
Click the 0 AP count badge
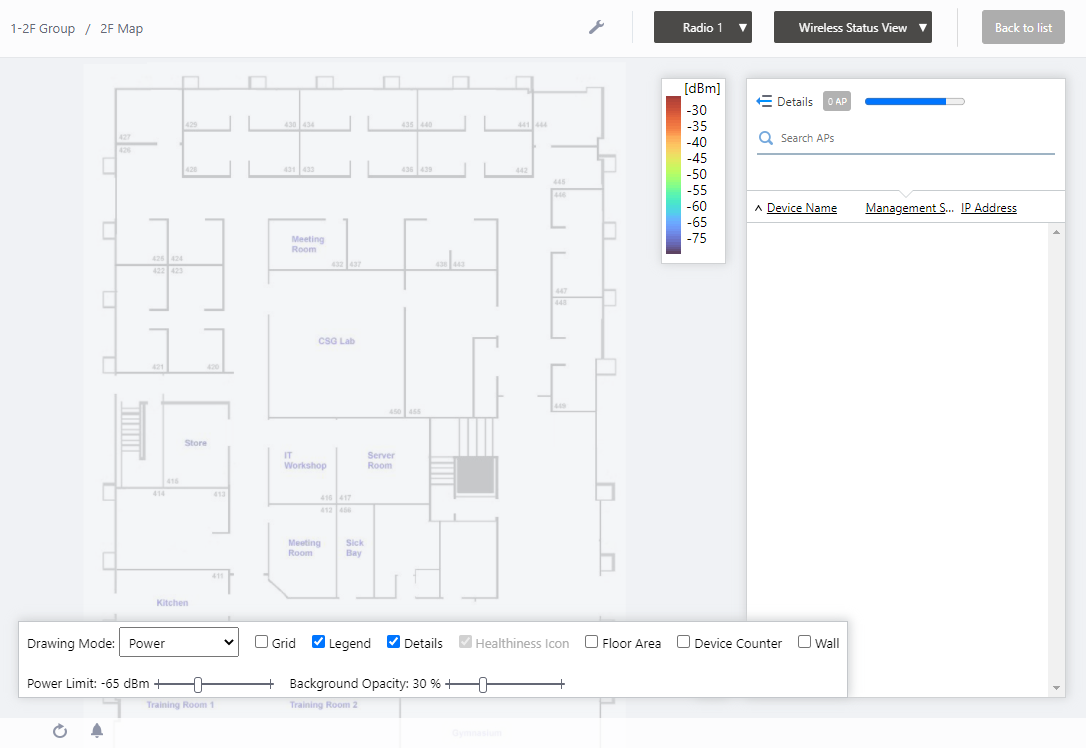[837, 102]
